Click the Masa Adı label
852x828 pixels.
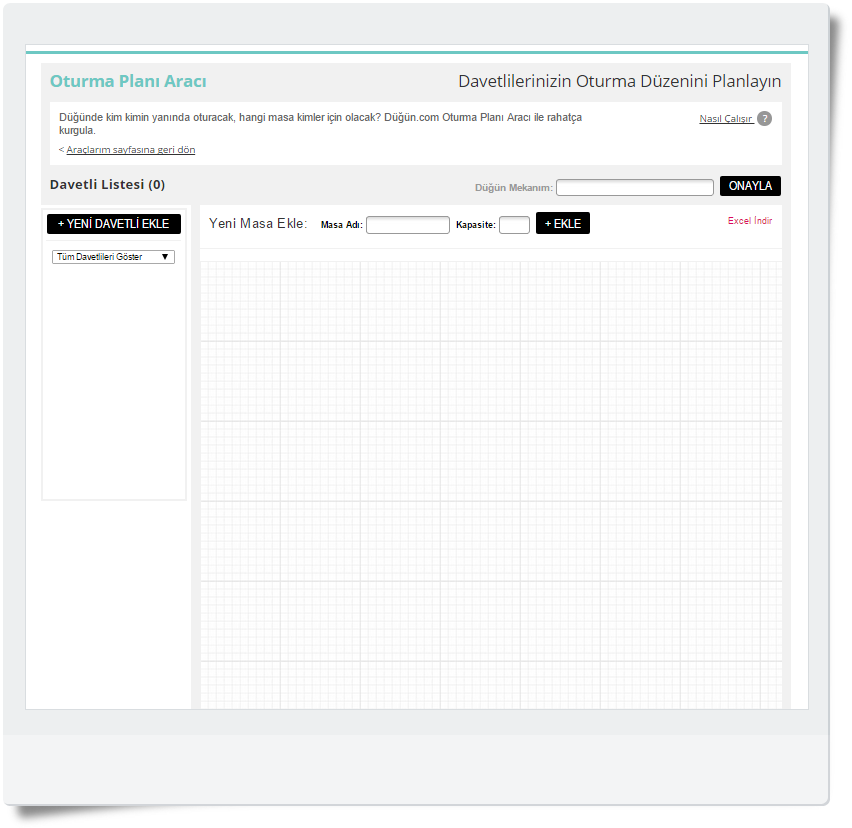(x=342, y=225)
